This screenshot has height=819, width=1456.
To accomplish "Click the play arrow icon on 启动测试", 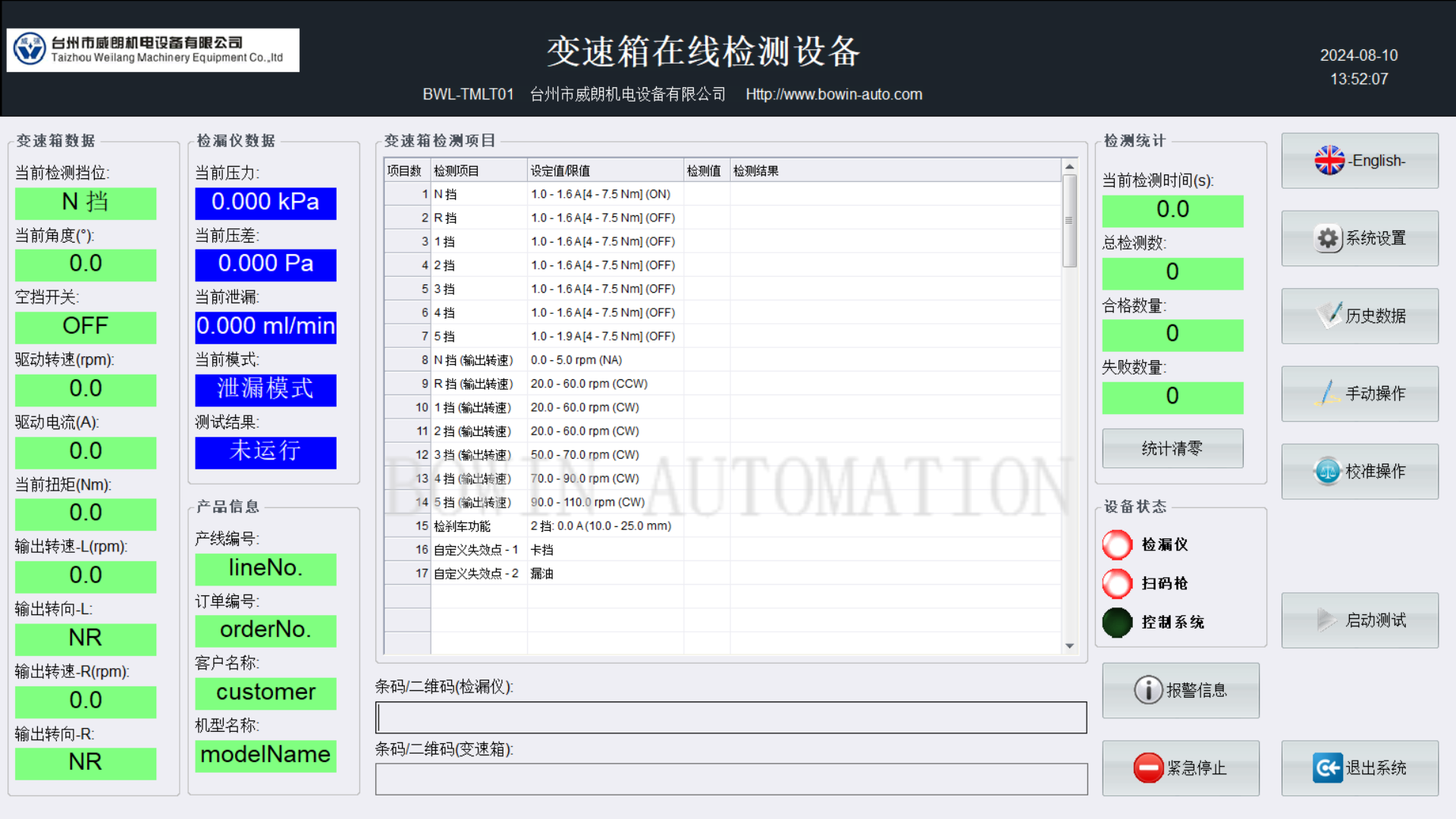I will point(1327,620).
